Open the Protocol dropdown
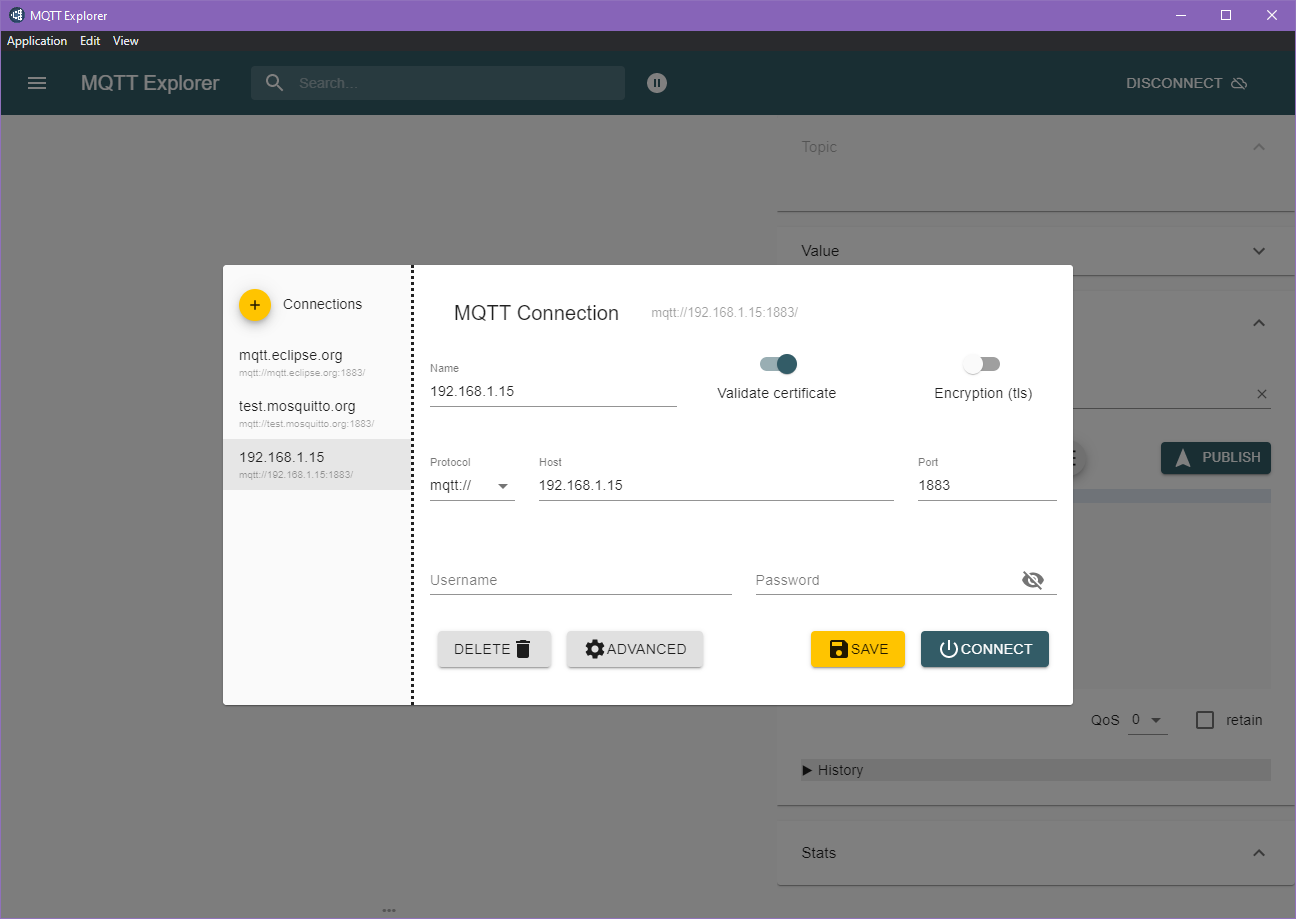The height and width of the screenshot is (919, 1296). [x=472, y=486]
